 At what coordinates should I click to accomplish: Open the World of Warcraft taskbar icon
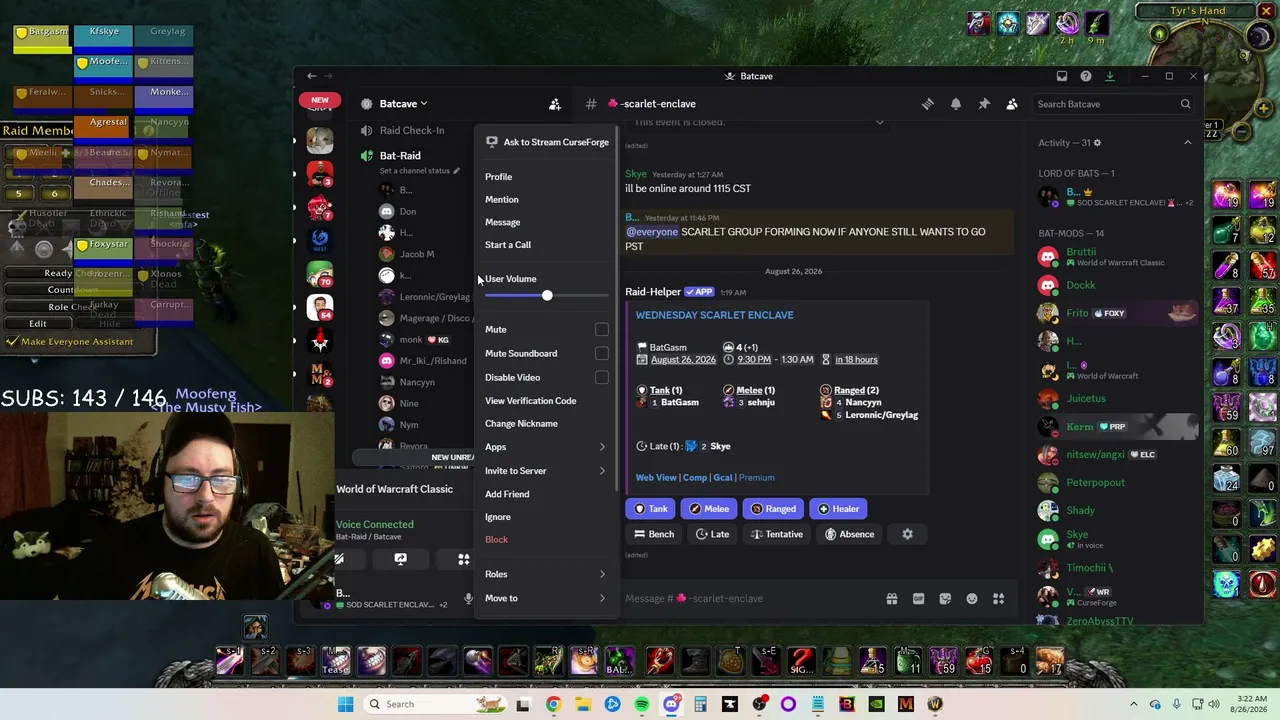[935, 704]
